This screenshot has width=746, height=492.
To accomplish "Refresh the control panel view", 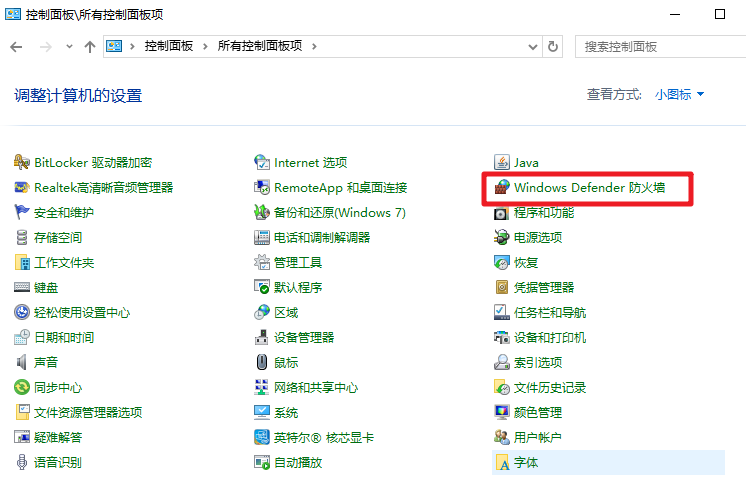I will [552, 47].
